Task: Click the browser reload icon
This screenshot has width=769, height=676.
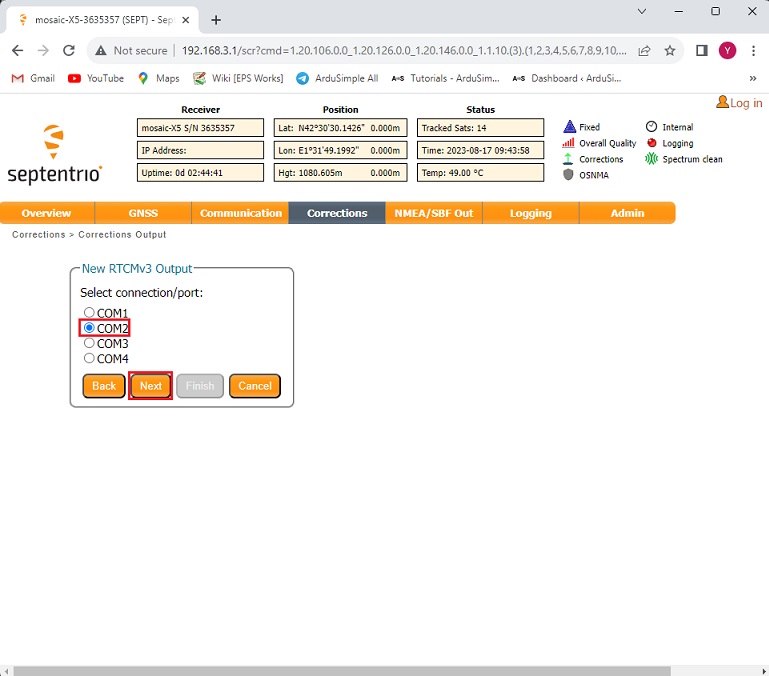Action: (69, 50)
